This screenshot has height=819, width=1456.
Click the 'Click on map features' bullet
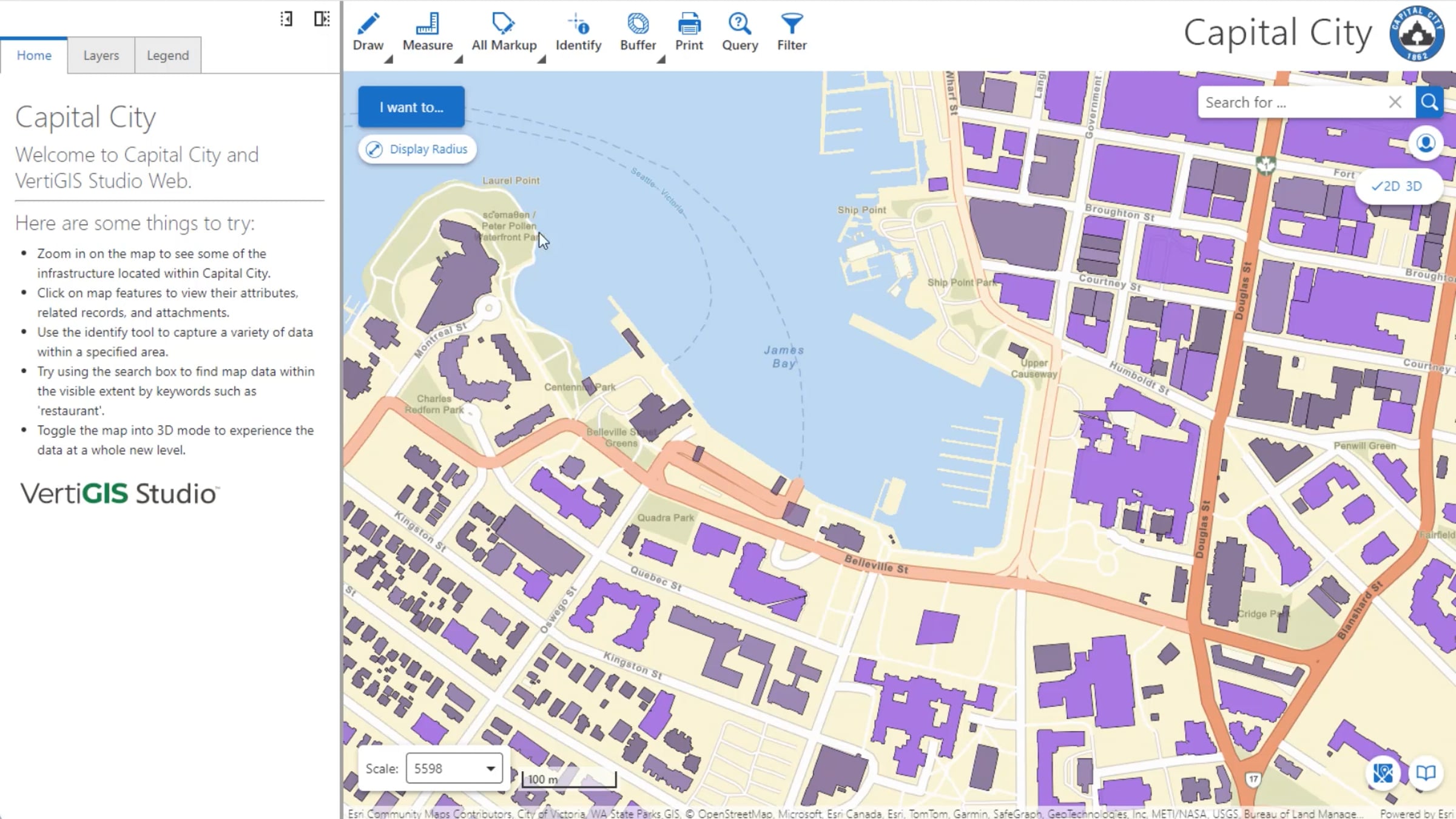[167, 303]
